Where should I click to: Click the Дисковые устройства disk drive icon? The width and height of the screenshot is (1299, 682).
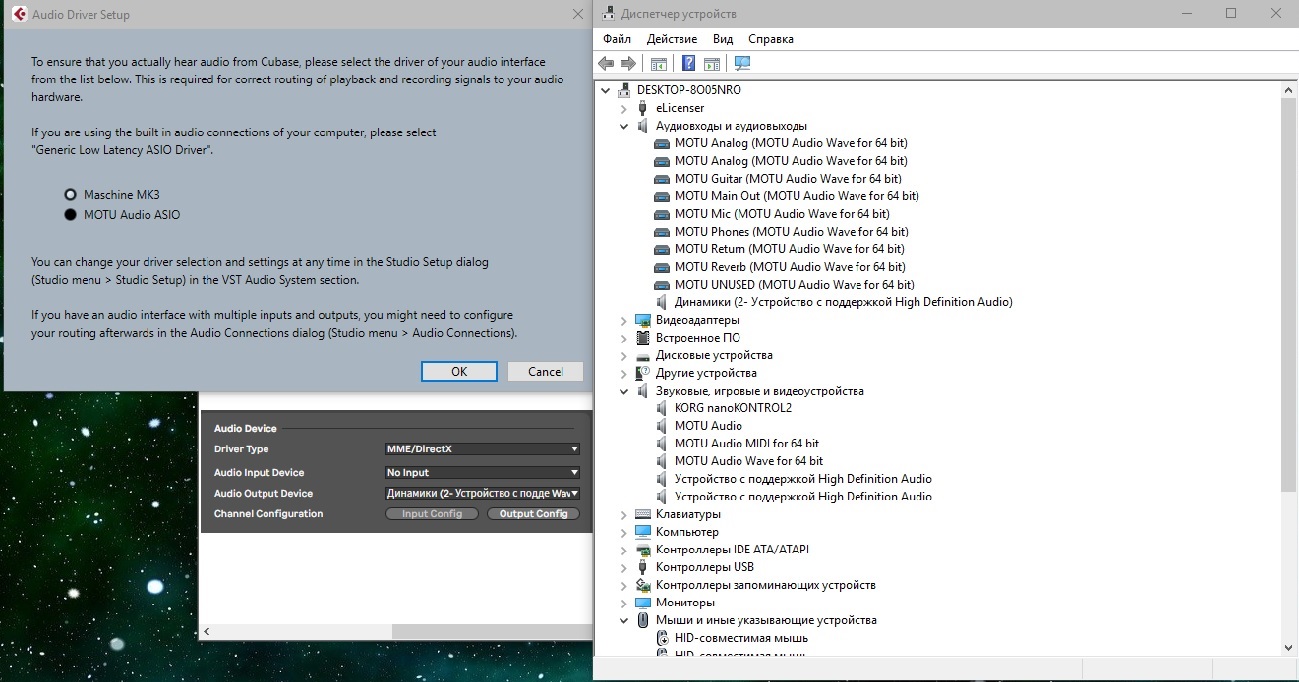[x=643, y=355]
